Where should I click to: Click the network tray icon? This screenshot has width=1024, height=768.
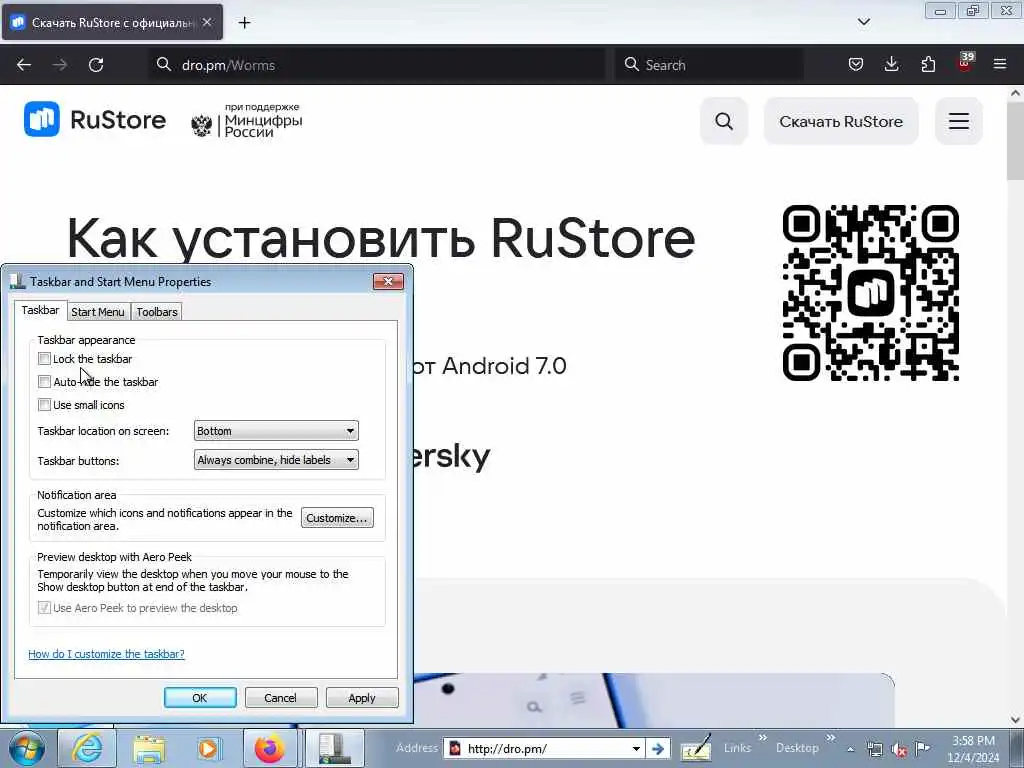point(875,749)
